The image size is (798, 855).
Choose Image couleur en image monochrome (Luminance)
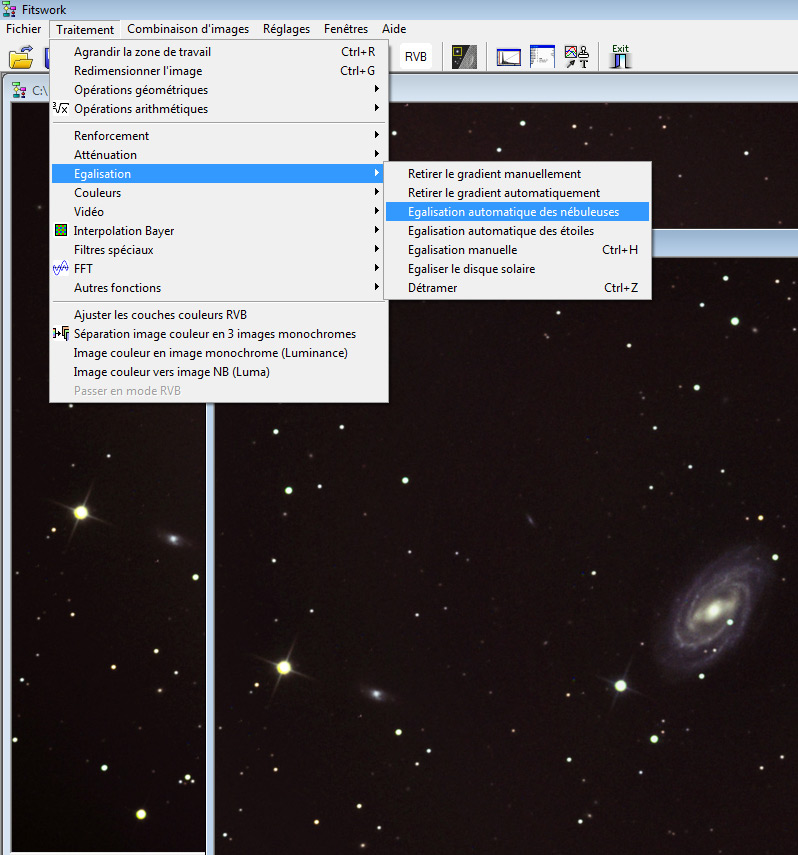click(x=219, y=353)
